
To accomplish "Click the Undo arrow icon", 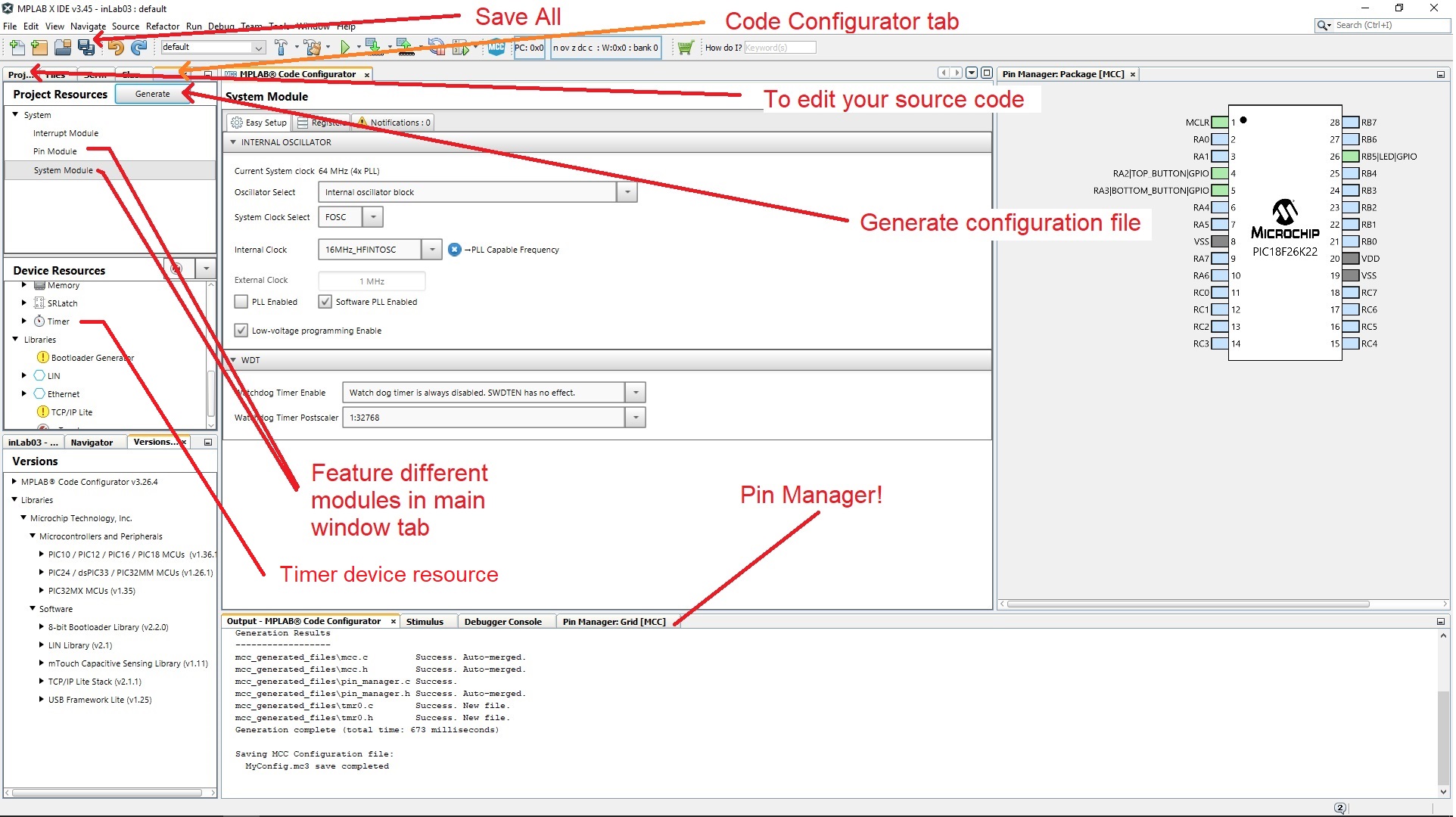I will (115, 48).
